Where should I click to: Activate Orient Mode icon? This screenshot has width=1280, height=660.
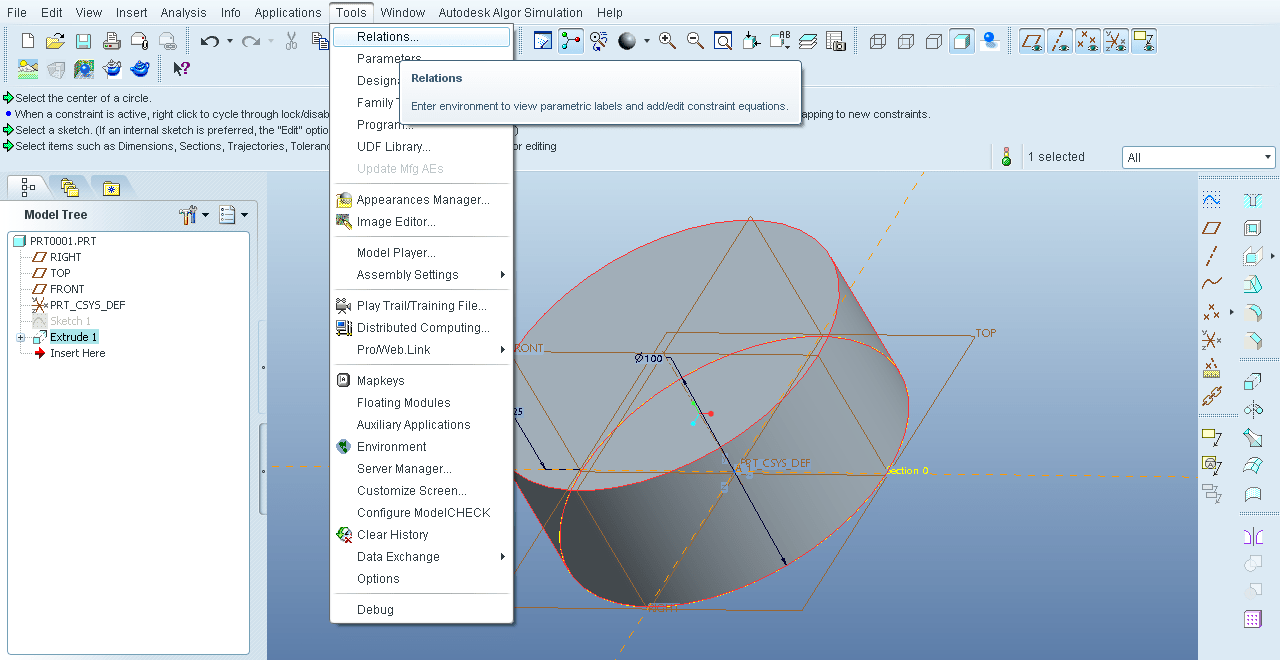point(599,41)
